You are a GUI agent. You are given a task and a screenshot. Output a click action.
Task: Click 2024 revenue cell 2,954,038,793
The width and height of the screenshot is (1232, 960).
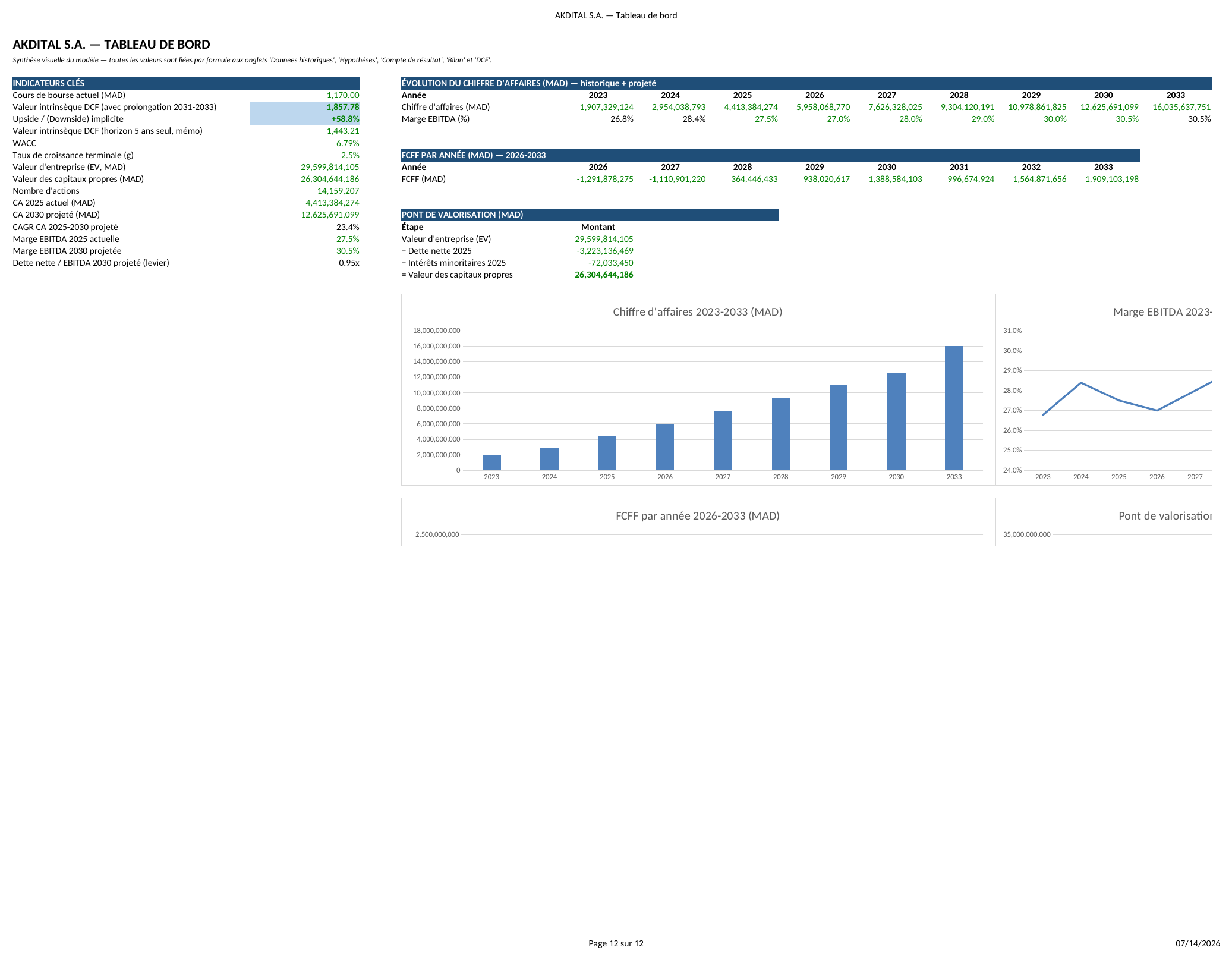[679, 107]
